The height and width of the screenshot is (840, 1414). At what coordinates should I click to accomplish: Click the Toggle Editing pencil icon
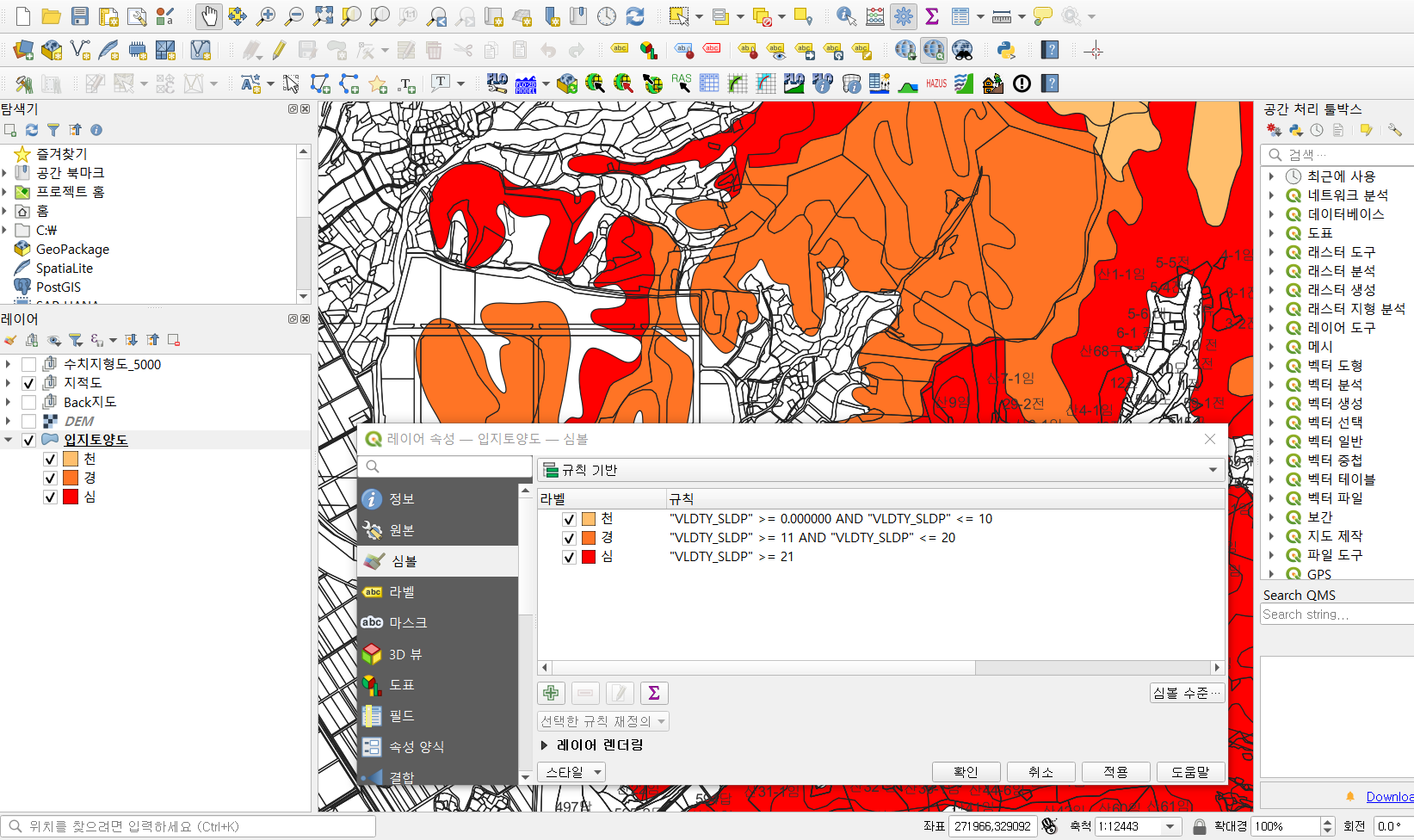279,50
